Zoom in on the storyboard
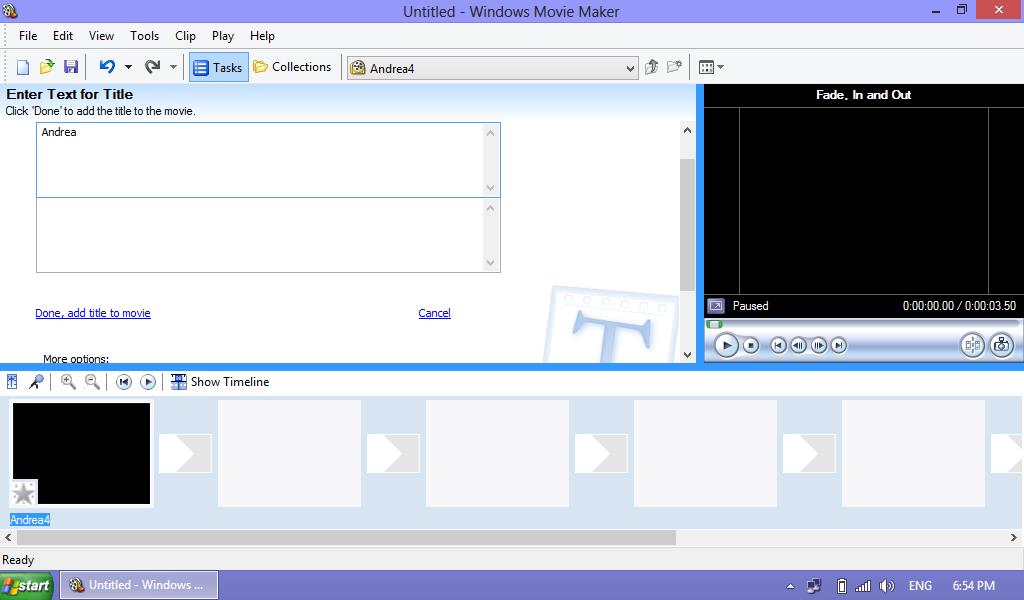Viewport: 1024px width, 600px height. (68, 382)
